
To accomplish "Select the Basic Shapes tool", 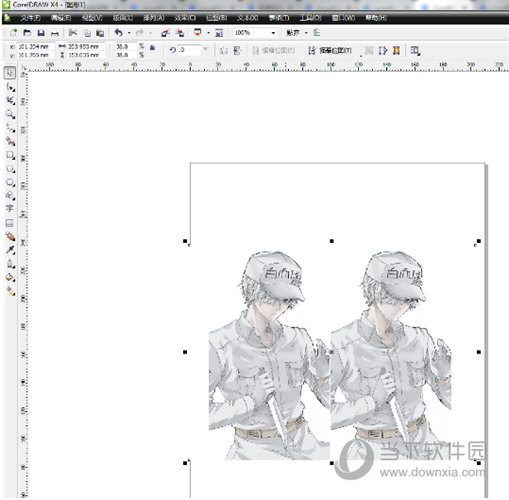I will tap(10, 195).
